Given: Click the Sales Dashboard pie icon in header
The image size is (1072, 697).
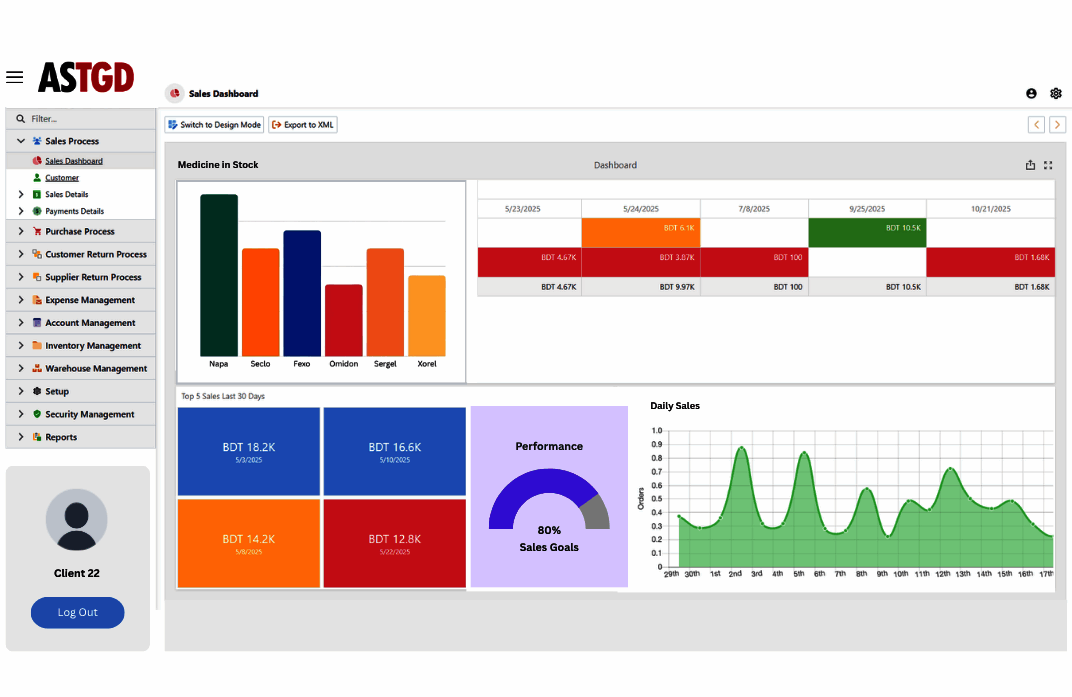Looking at the screenshot, I should pyautogui.click(x=175, y=93).
